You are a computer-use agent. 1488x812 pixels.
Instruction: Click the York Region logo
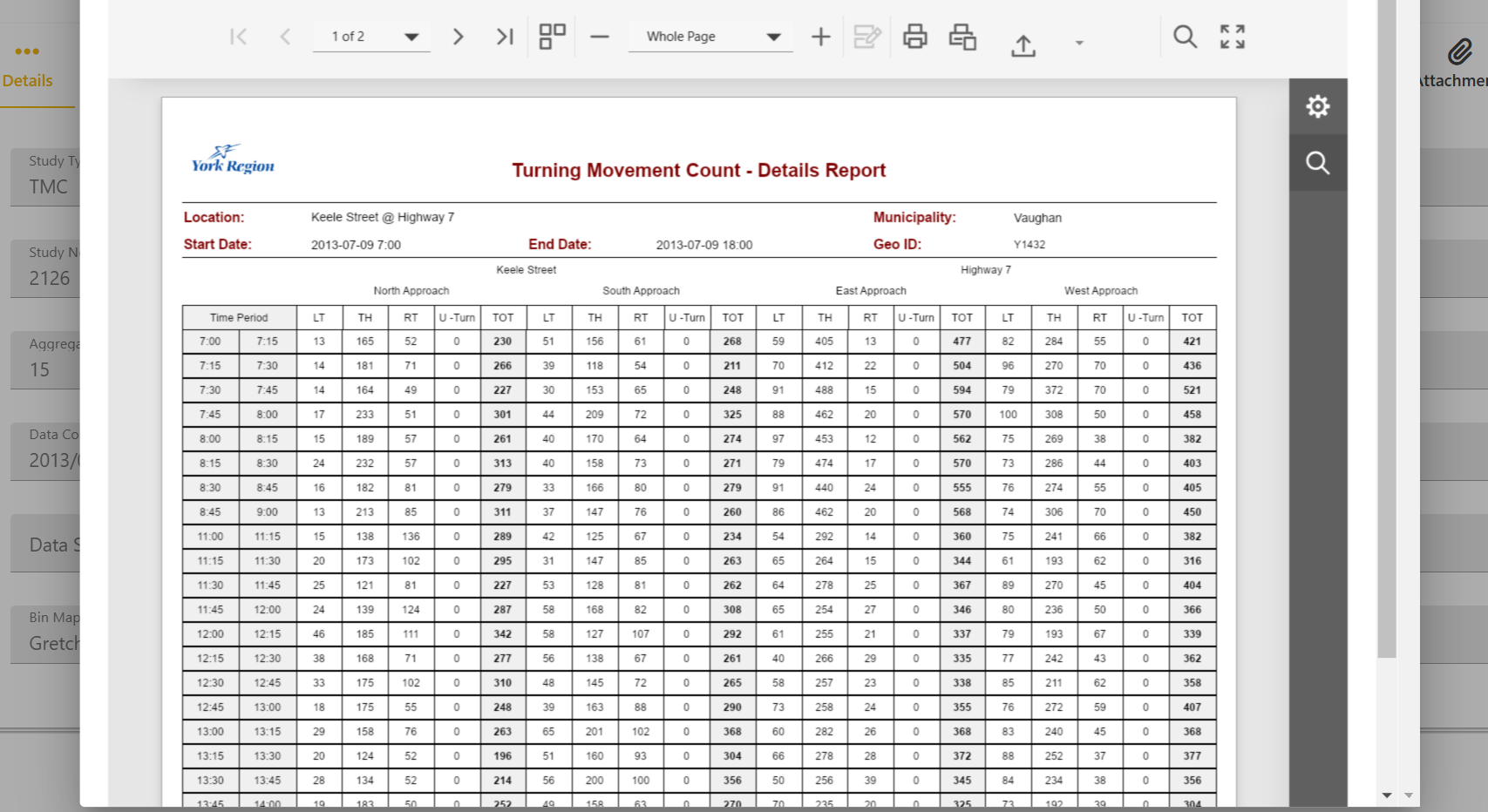click(233, 159)
